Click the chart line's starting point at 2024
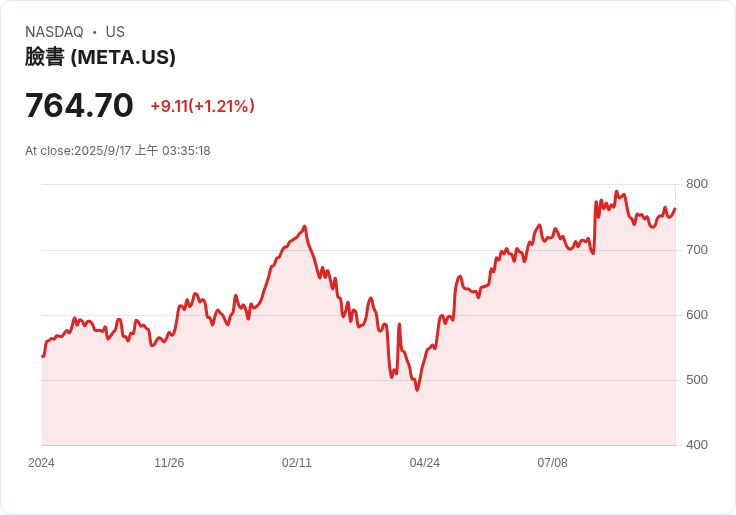The width and height of the screenshot is (736, 515). click(x=42, y=356)
